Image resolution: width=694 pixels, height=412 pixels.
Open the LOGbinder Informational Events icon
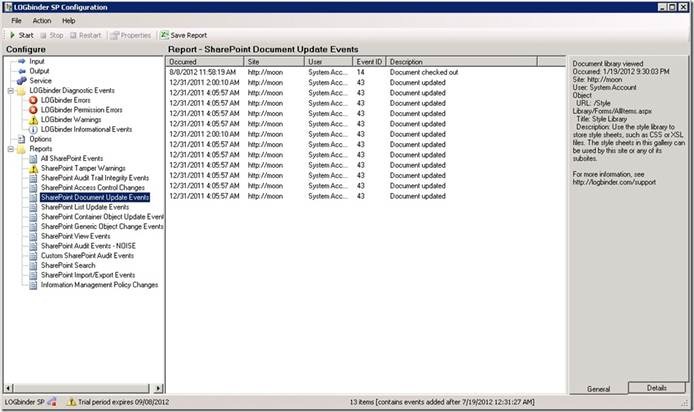33,129
